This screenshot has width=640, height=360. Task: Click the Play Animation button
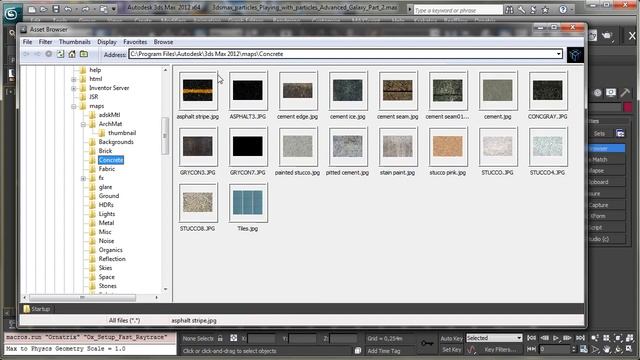pyautogui.click(x=556, y=338)
